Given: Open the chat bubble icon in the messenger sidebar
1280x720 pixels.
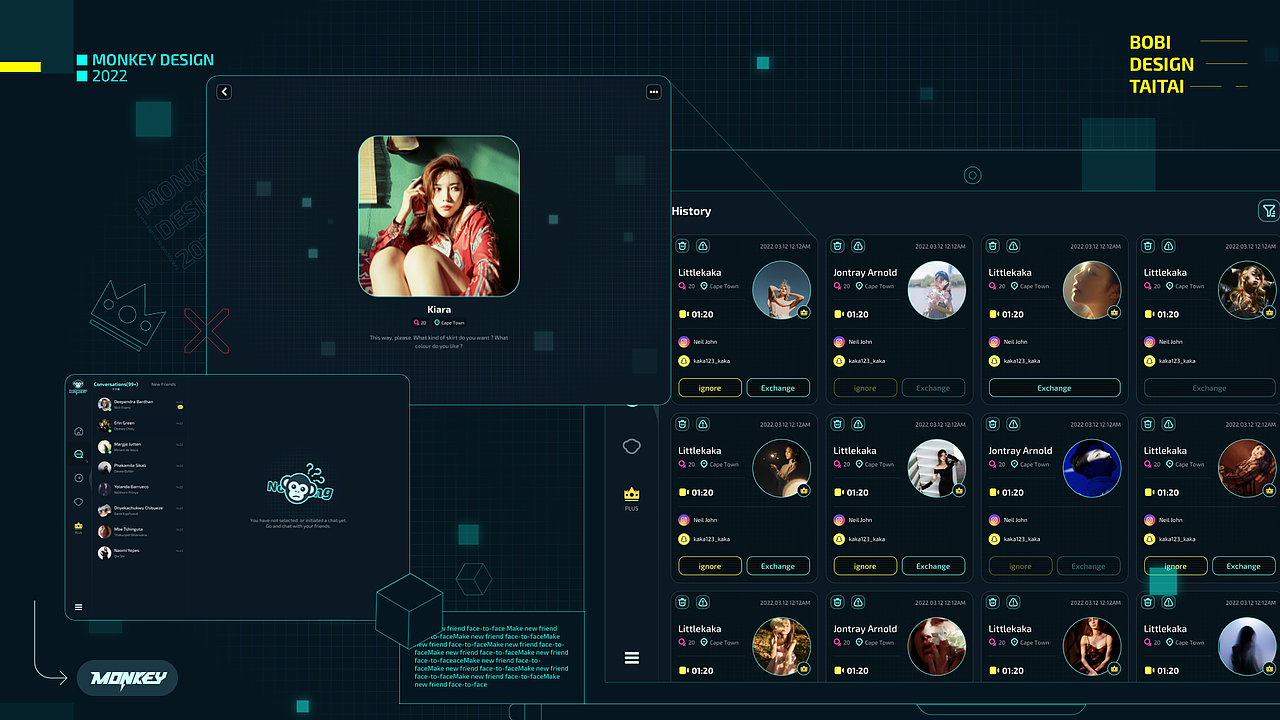Looking at the screenshot, I should click(78, 454).
